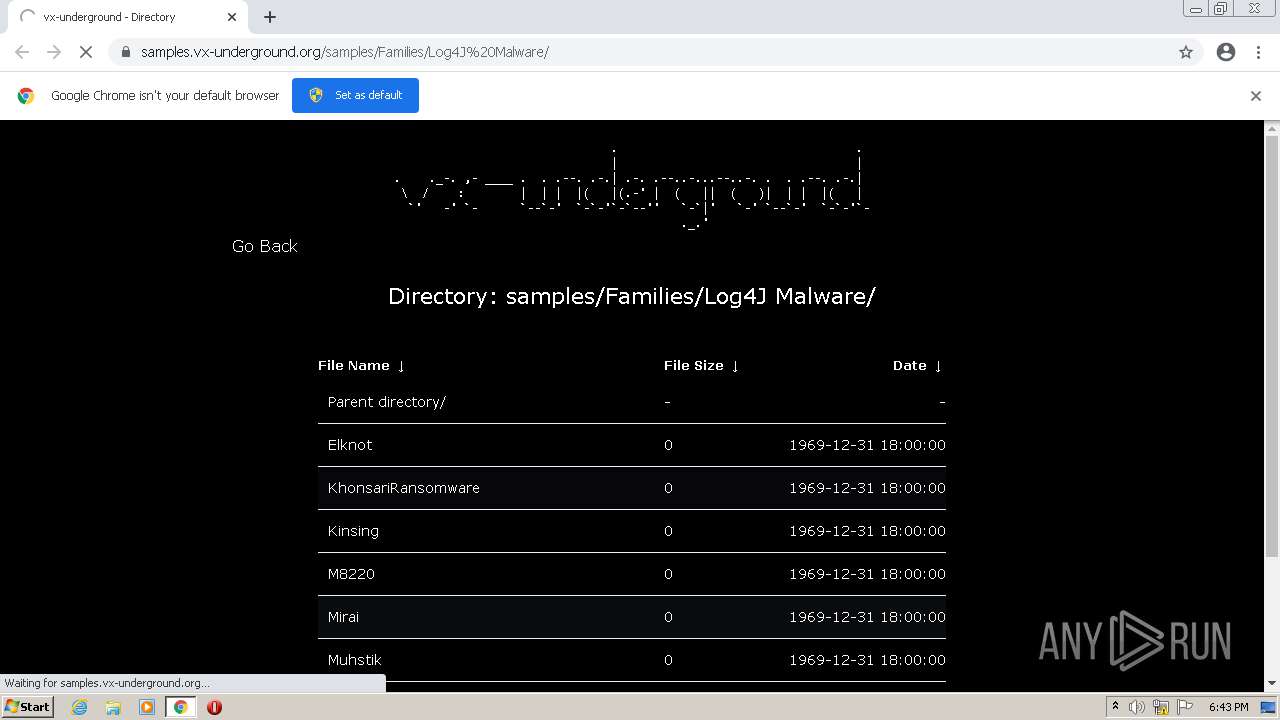The width and height of the screenshot is (1280, 720).
Task: Click the browser back arrow
Action: (22, 52)
